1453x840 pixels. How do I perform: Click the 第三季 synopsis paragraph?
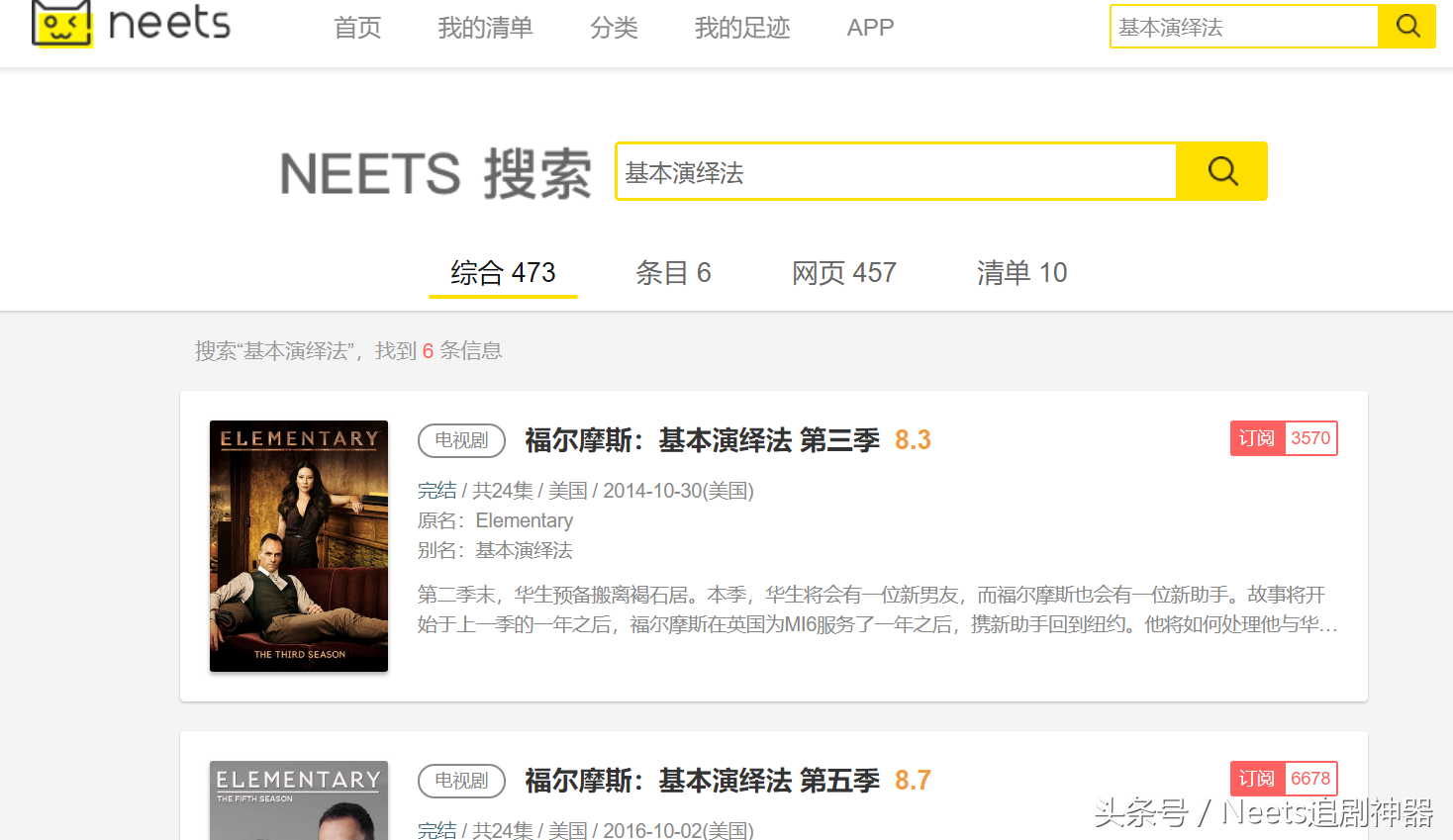click(x=877, y=609)
